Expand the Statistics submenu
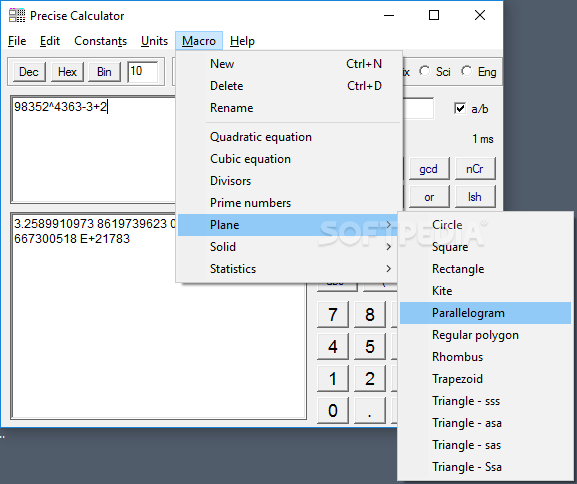The height and width of the screenshot is (484, 577). 287,269
